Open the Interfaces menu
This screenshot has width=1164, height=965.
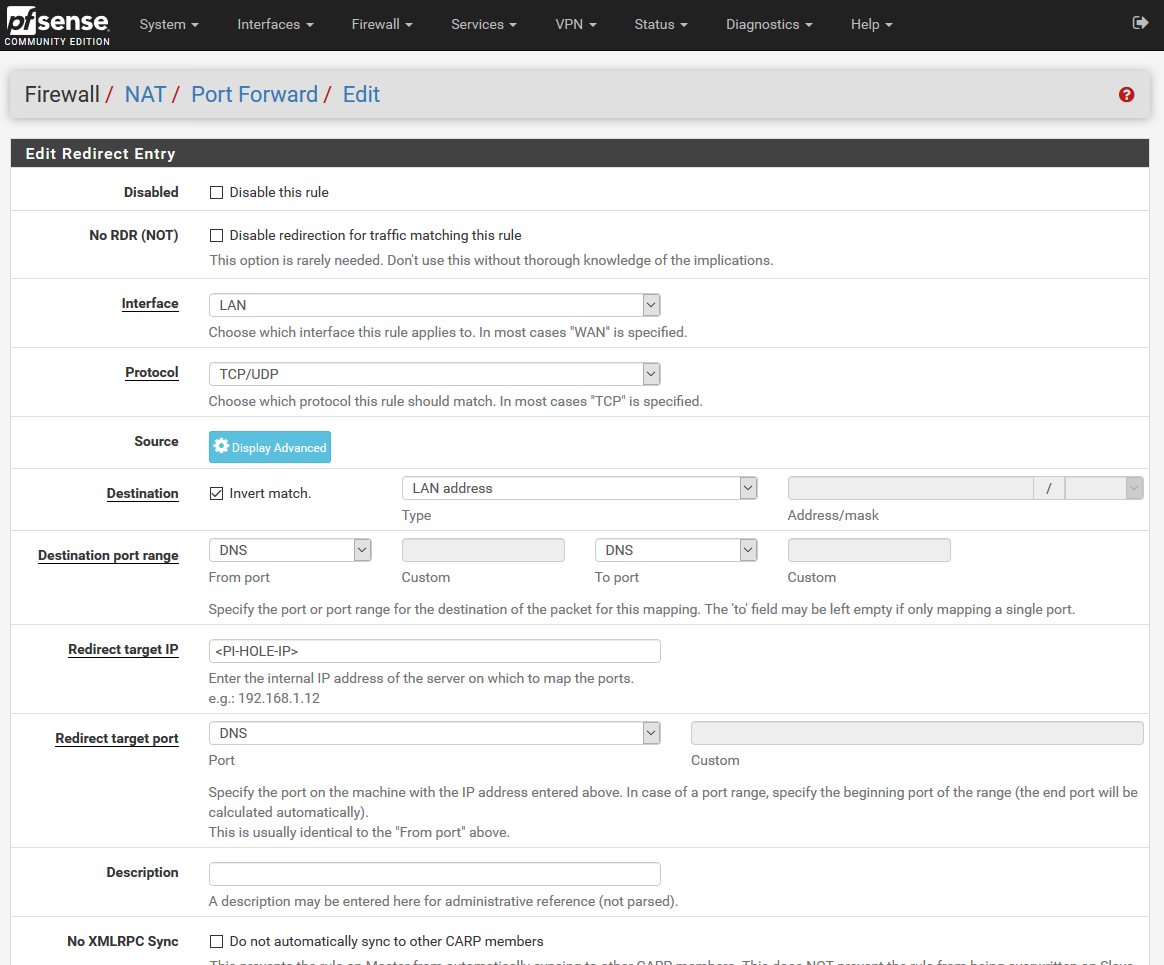(275, 24)
